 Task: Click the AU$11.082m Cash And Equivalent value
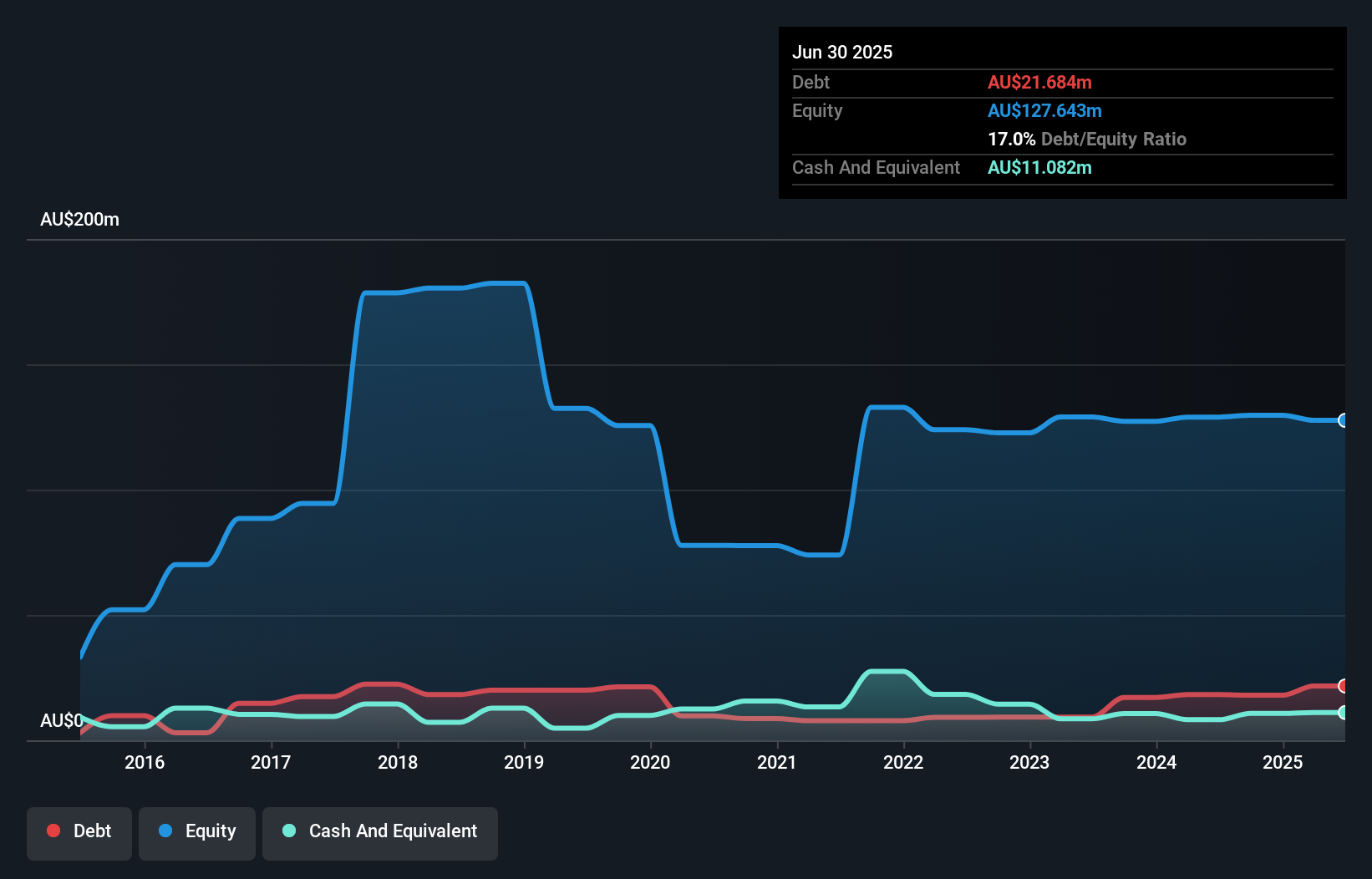pos(1039,168)
